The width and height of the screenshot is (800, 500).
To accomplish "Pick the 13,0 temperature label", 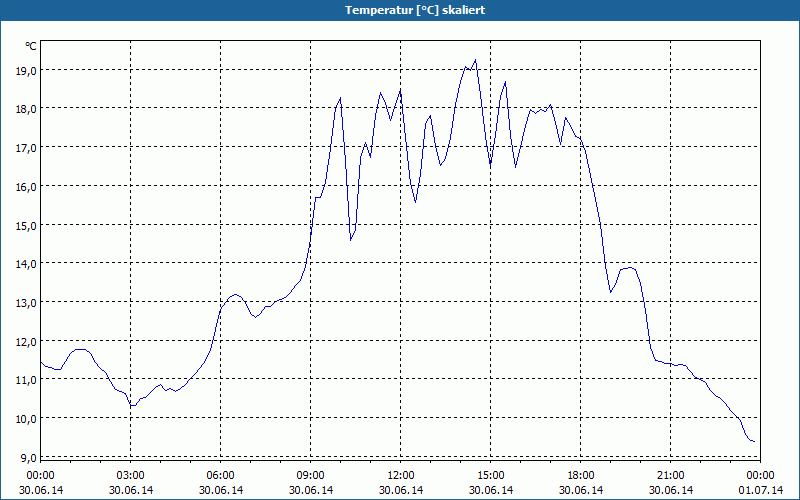I will coord(26,303).
